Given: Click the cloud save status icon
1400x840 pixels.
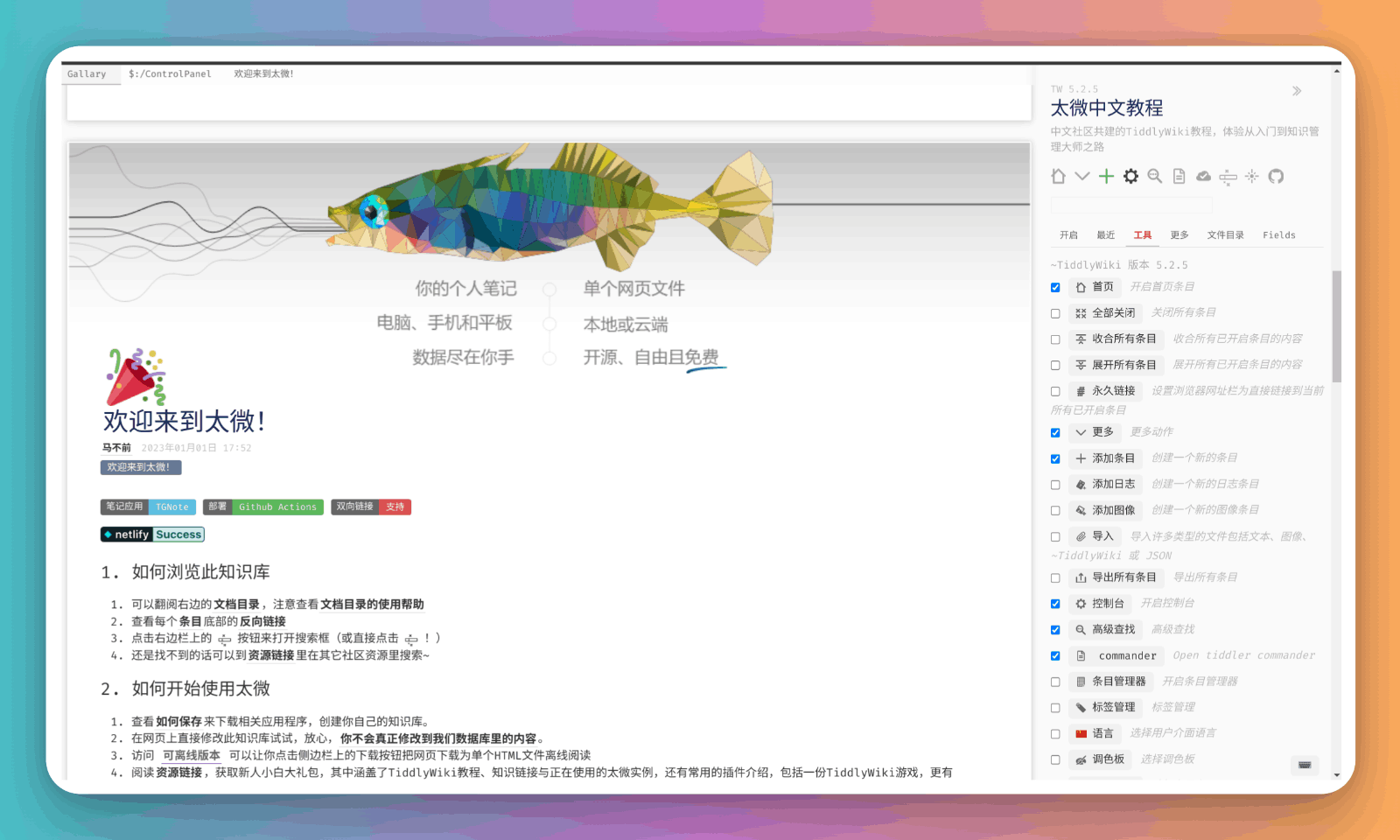Looking at the screenshot, I should pyautogui.click(x=1203, y=177).
